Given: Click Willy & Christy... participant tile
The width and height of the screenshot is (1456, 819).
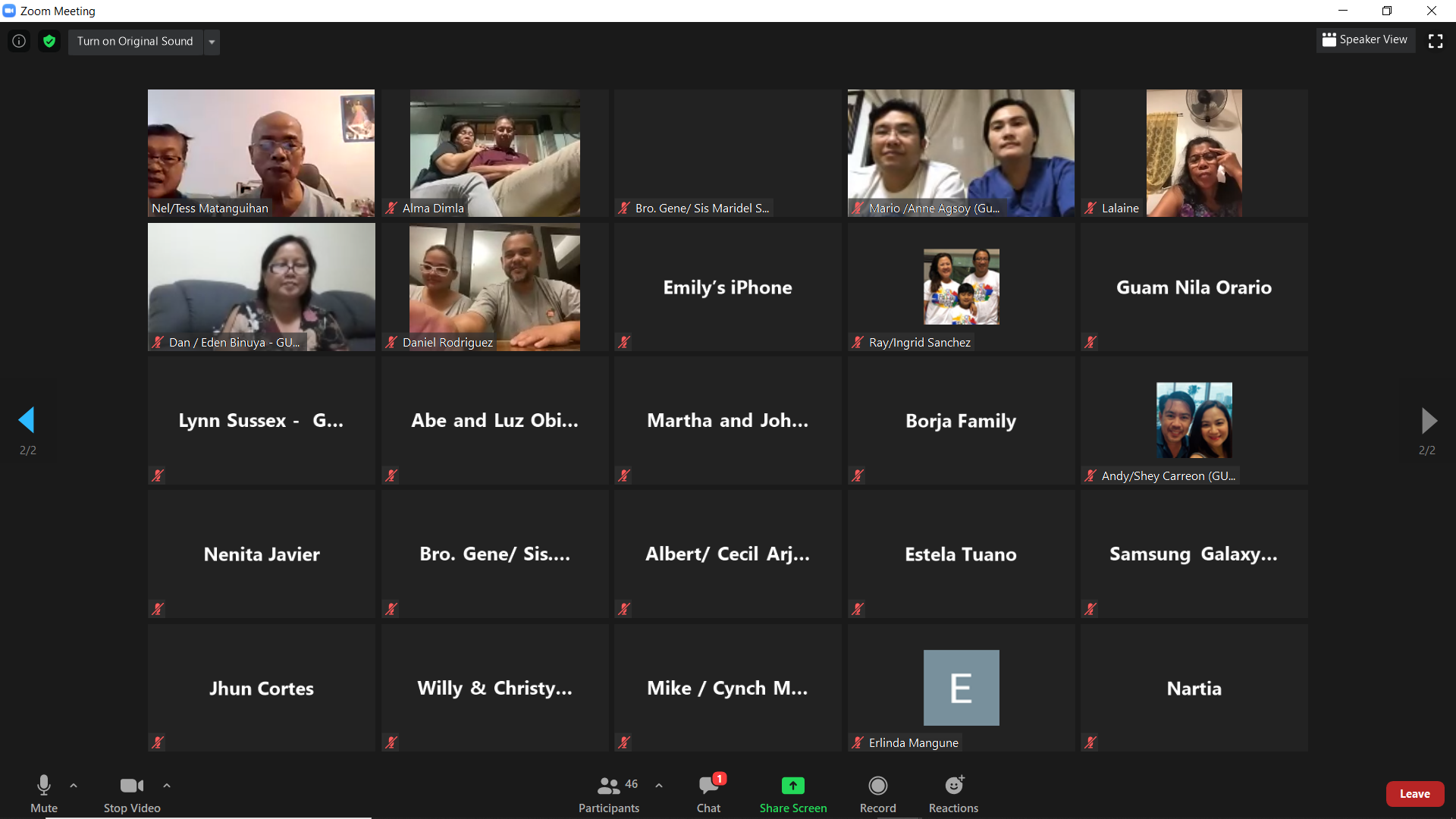Looking at the screenshot, I should point(494,688).
